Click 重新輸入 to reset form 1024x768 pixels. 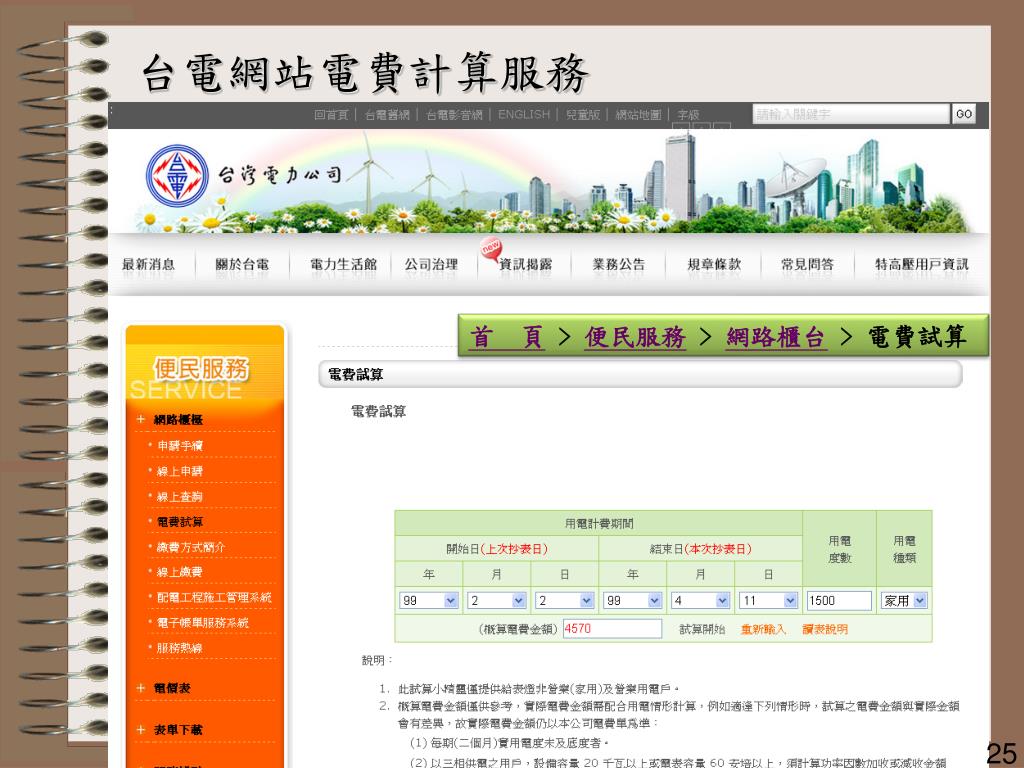click(x=763, y=630)
